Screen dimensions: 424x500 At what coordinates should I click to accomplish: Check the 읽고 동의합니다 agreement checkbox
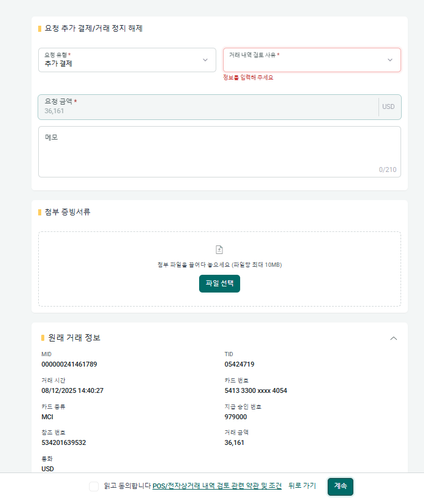[94, 486]
